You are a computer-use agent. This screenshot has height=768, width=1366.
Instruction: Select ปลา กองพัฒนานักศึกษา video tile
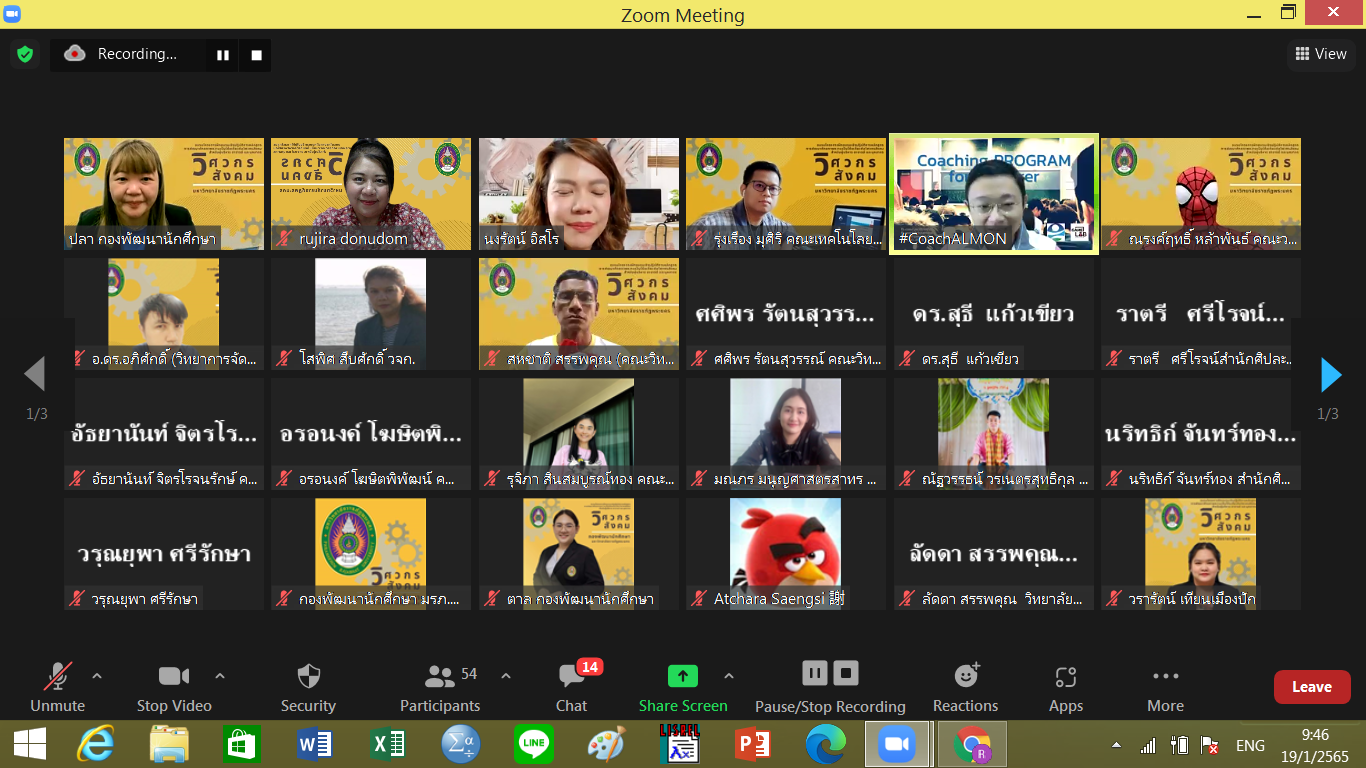tap(164, 194)
